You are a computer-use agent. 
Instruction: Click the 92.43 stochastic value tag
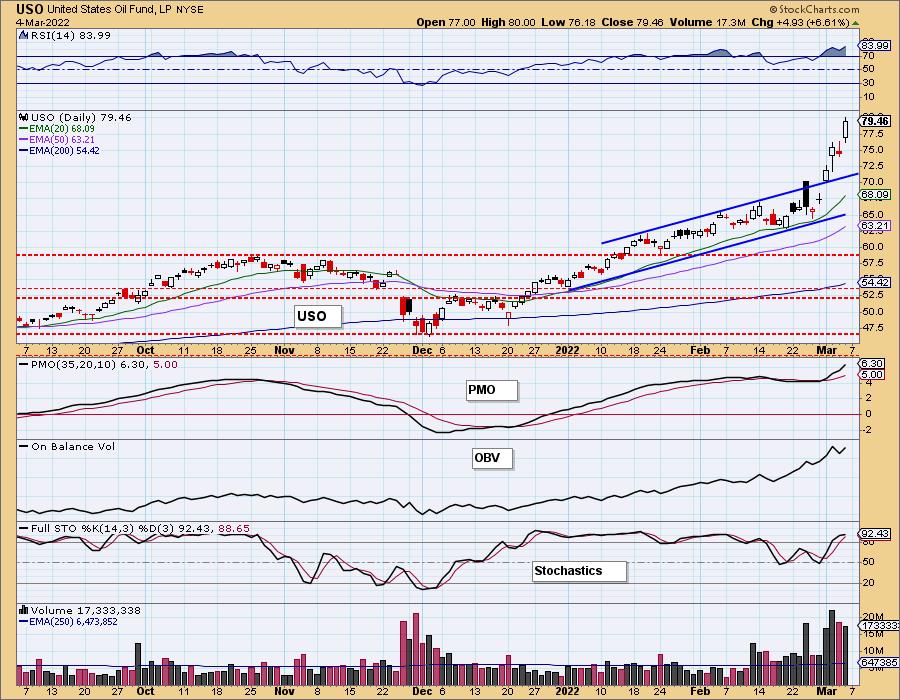click(x=875, y=534)
